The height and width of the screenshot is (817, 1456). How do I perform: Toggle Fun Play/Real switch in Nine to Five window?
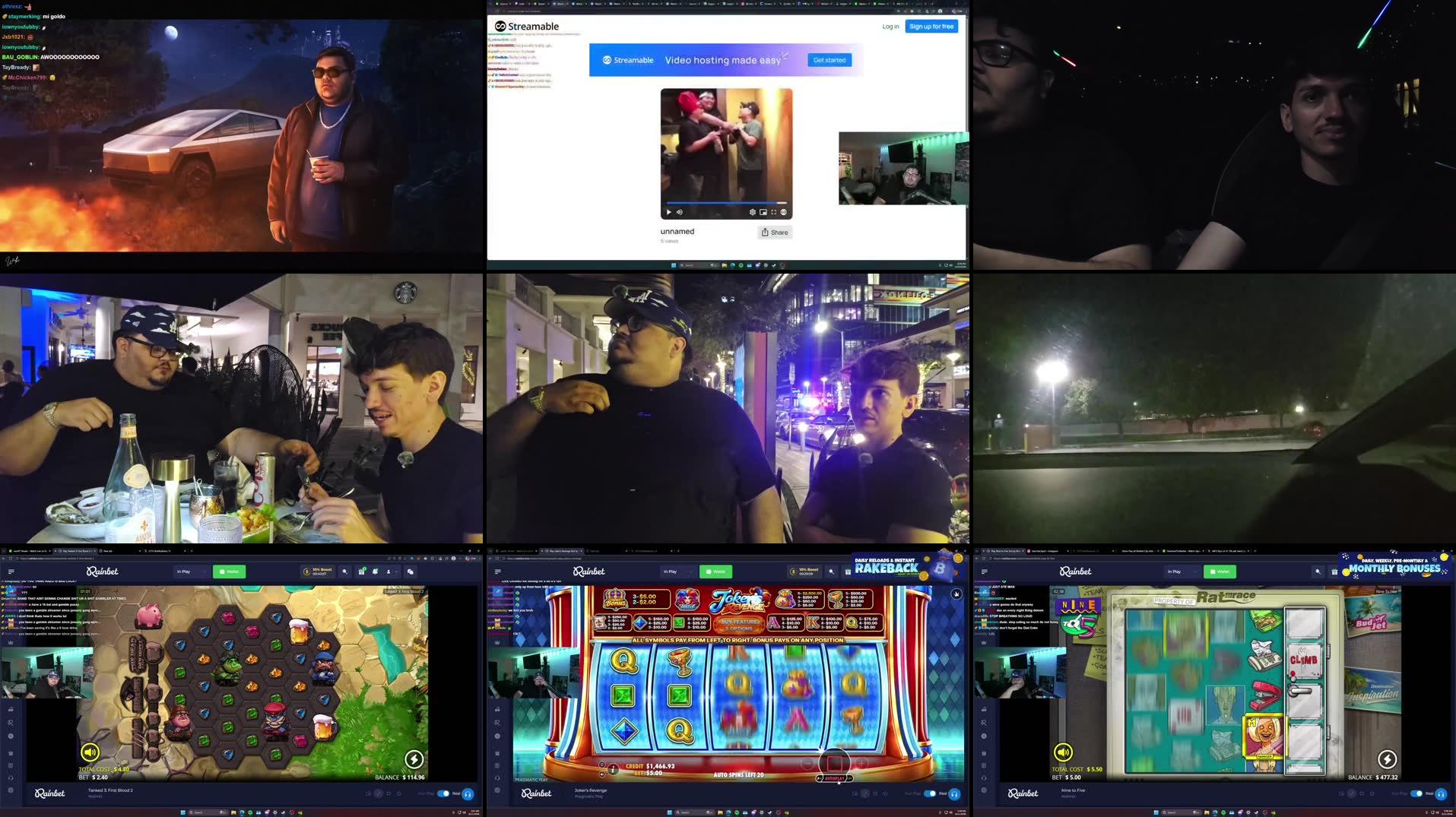click(1416, 793)
